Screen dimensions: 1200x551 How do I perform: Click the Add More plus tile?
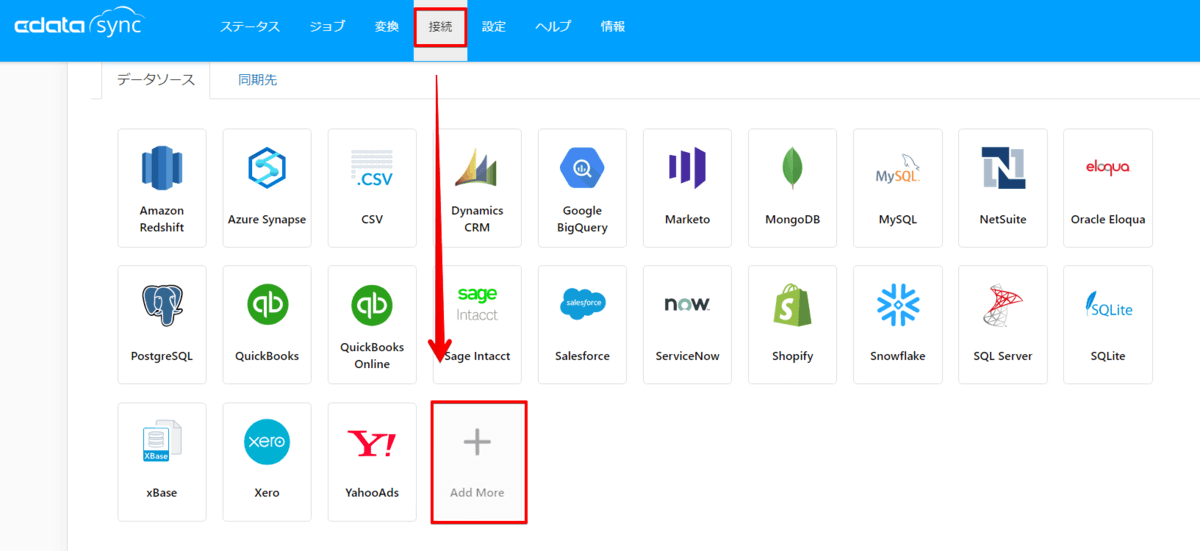tap(477, 462)
